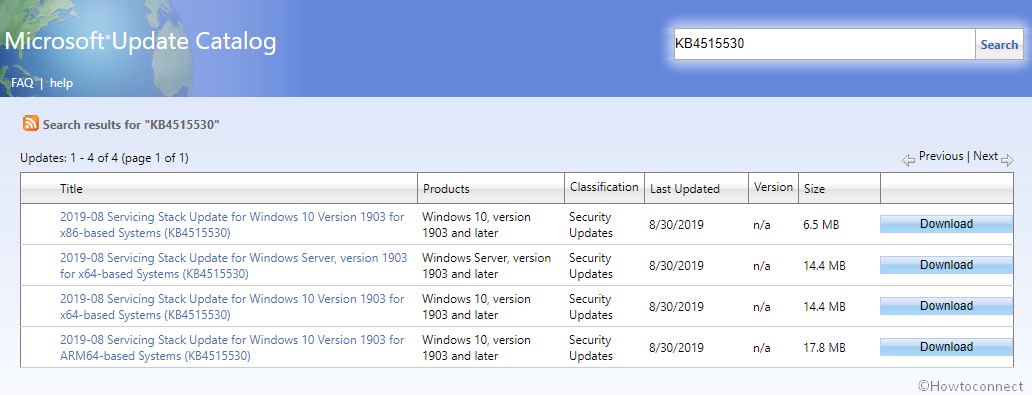Click the RSS feed icon
Screen dimensions: 1032x395
coord(31,123)
